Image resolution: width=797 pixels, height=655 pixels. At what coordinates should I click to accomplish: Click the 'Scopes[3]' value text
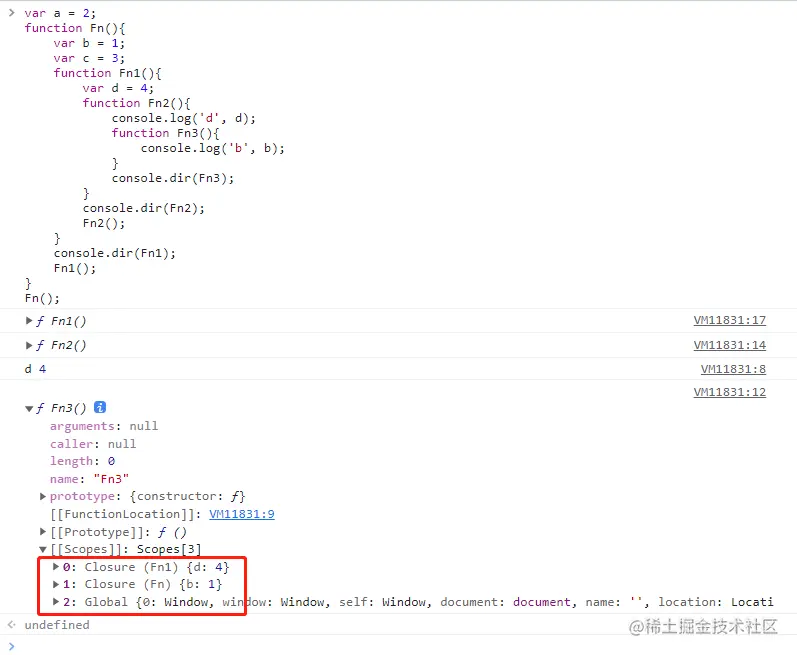[x=169, y=549]
